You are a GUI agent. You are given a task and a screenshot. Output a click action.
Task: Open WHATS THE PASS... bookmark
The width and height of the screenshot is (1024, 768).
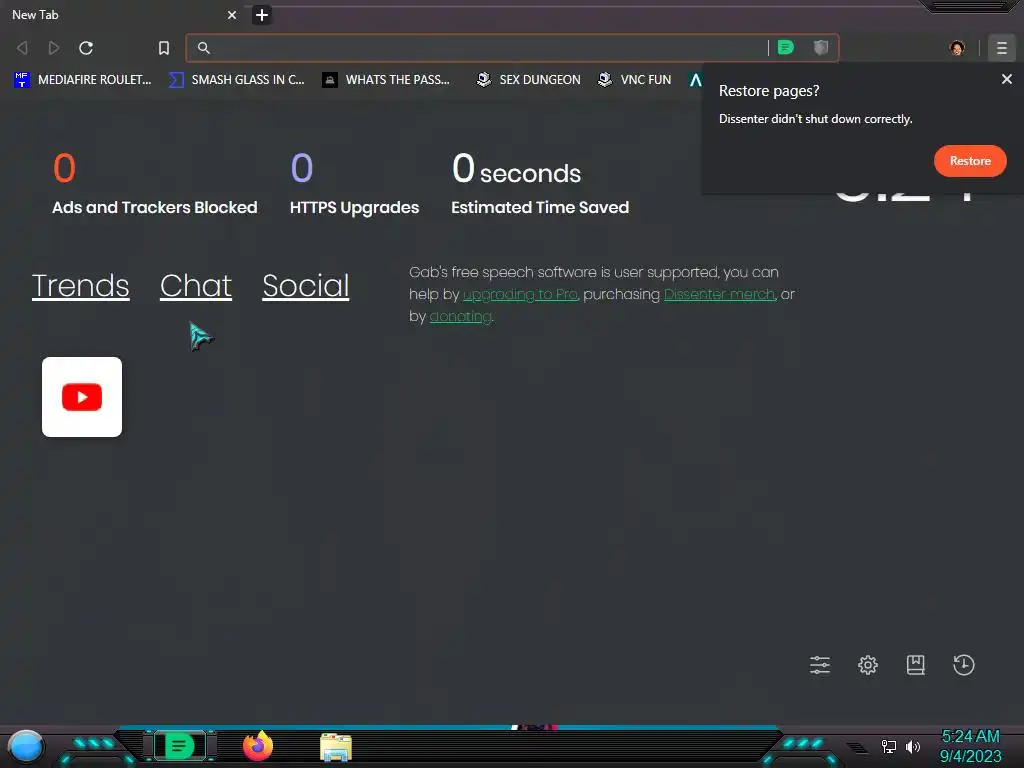(x=386, y=80)
